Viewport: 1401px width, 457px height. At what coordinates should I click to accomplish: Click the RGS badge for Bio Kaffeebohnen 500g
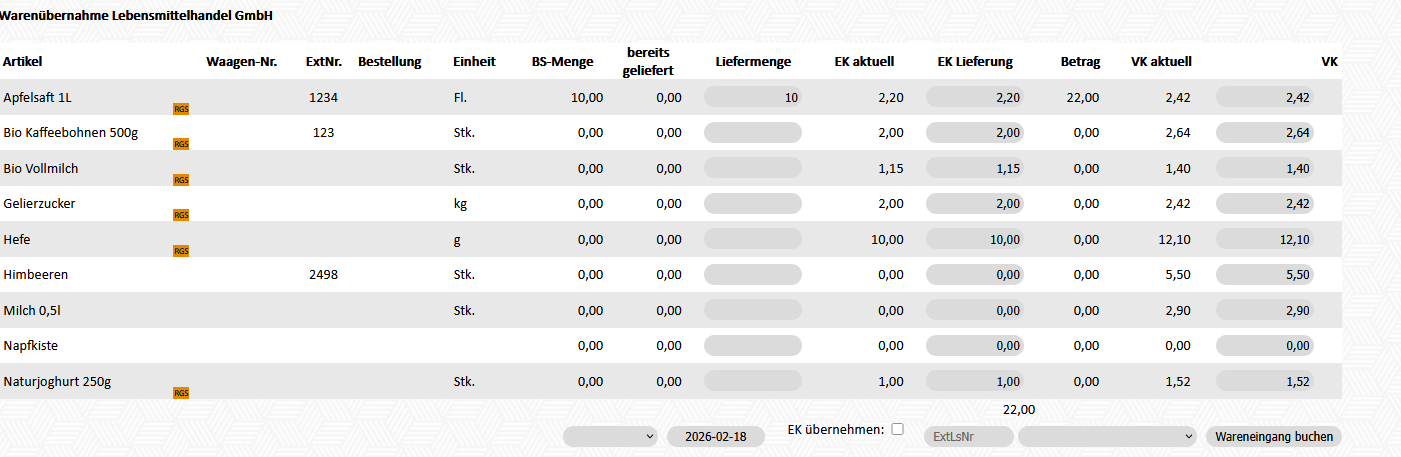coord(181,144)
